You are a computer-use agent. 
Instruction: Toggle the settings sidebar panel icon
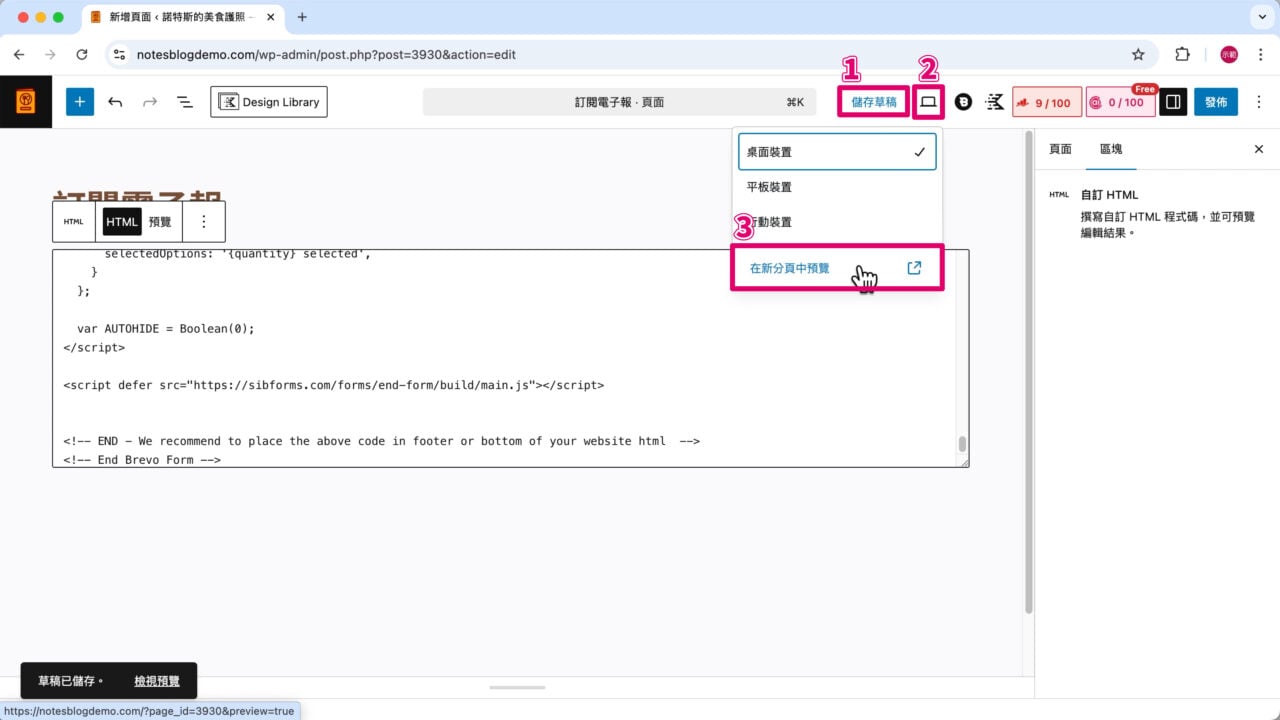point(1173,102)
